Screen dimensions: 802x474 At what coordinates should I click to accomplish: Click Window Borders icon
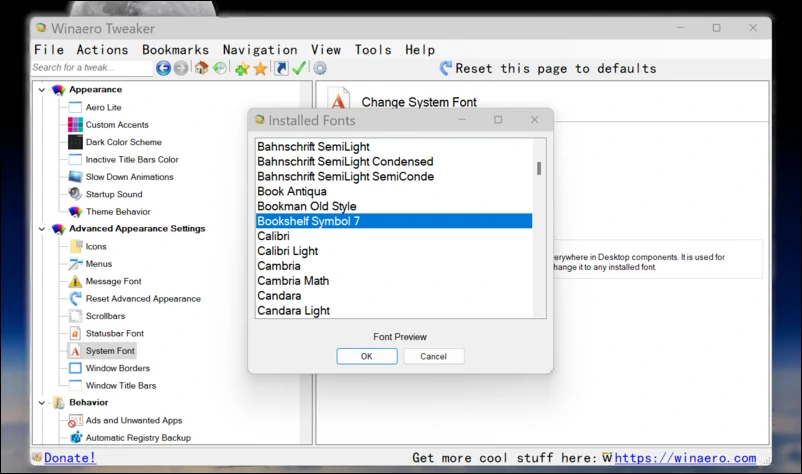pos(75,368)
